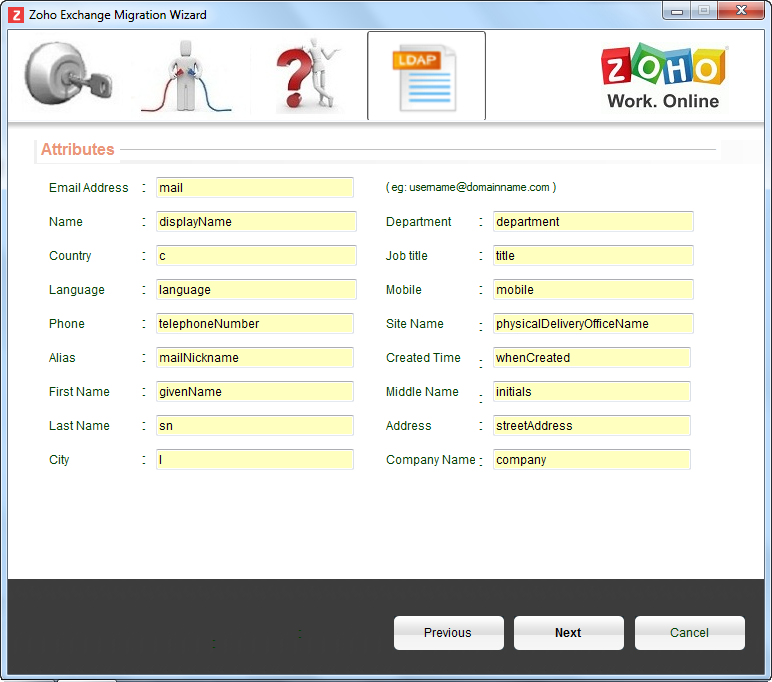The width and height of the screenshot is (772, 682).
Task: Focus the Department attribute field
Action: click(x=592, y=222)
